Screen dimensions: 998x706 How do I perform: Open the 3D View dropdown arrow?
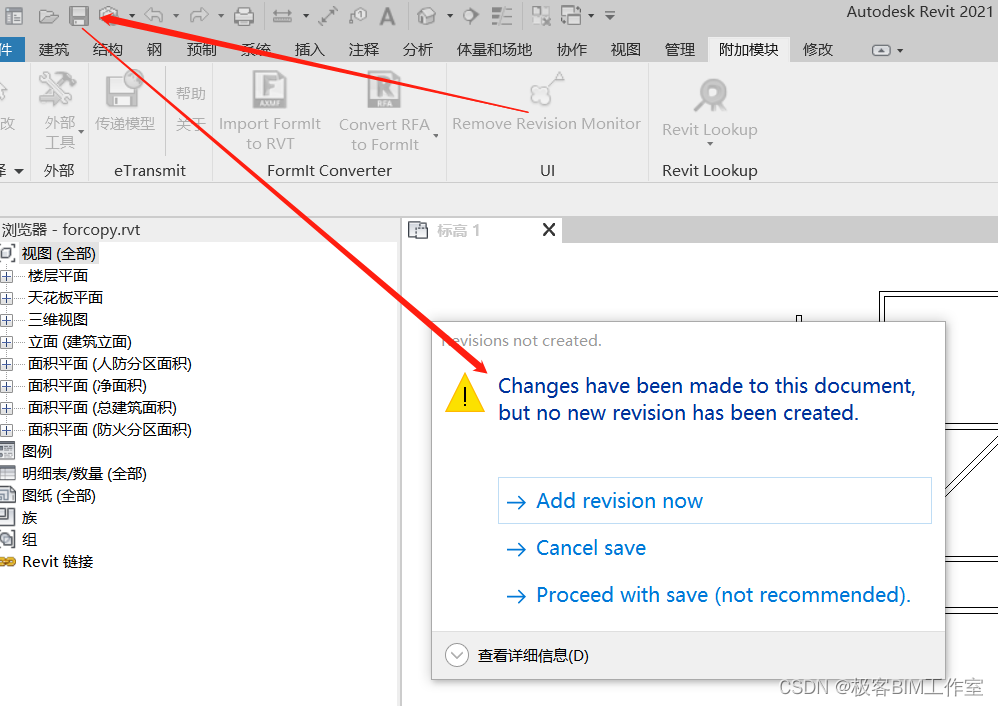(450, 15)
